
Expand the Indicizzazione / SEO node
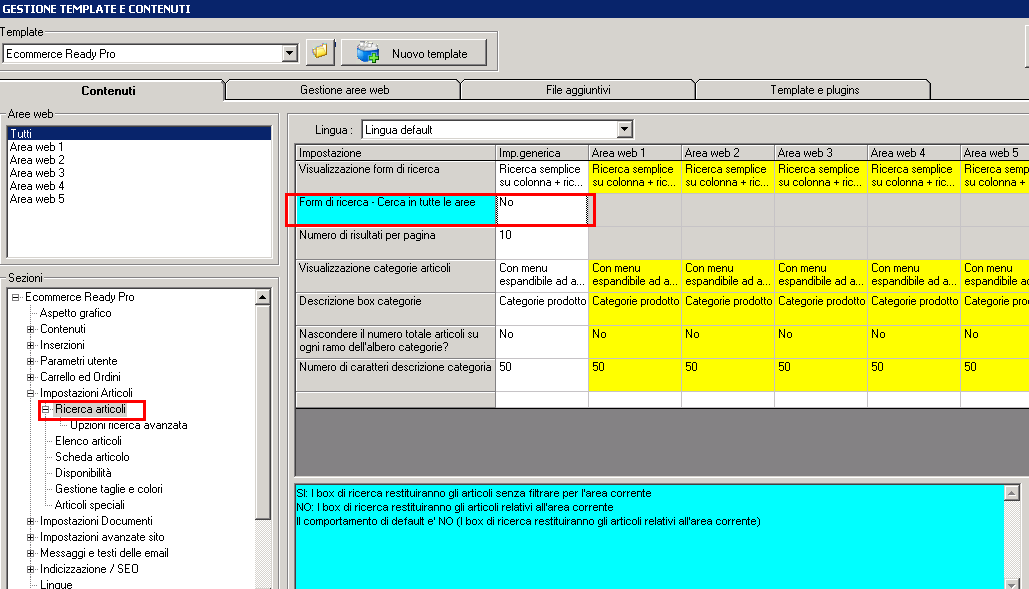pos(30,569)
